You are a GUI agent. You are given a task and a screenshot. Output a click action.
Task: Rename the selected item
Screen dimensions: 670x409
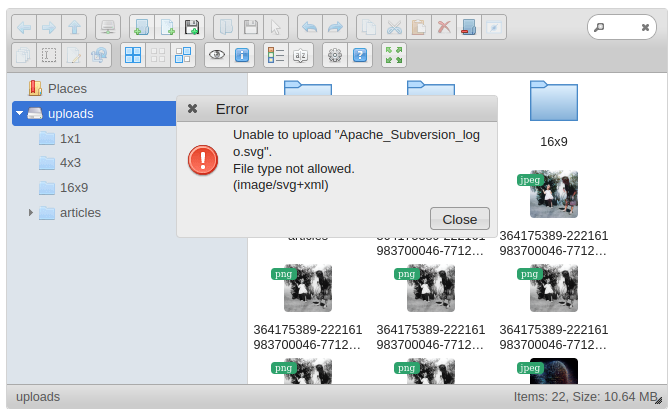[49, 55]
